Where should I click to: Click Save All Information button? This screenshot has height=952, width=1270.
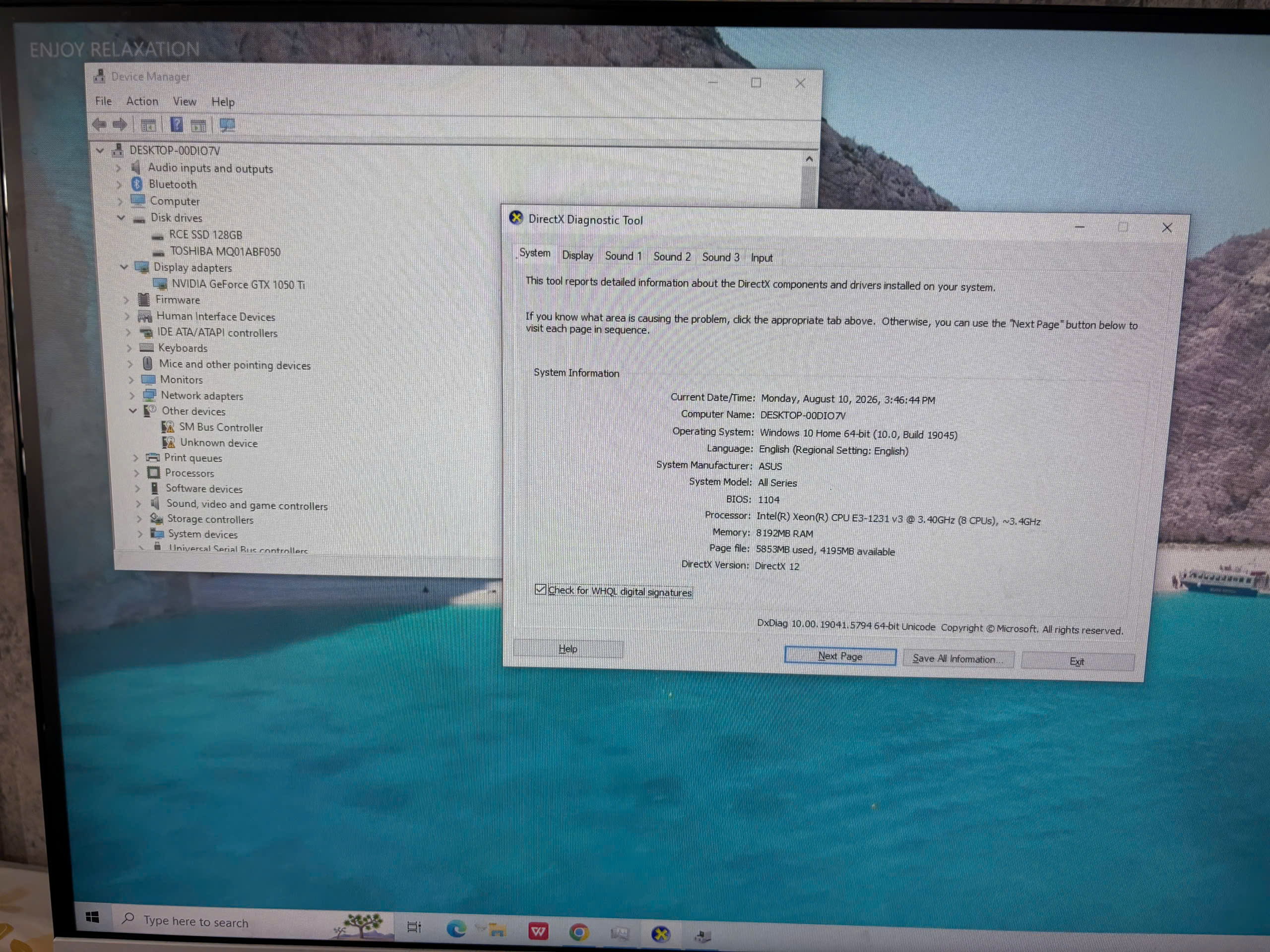(x=958, y=659)
